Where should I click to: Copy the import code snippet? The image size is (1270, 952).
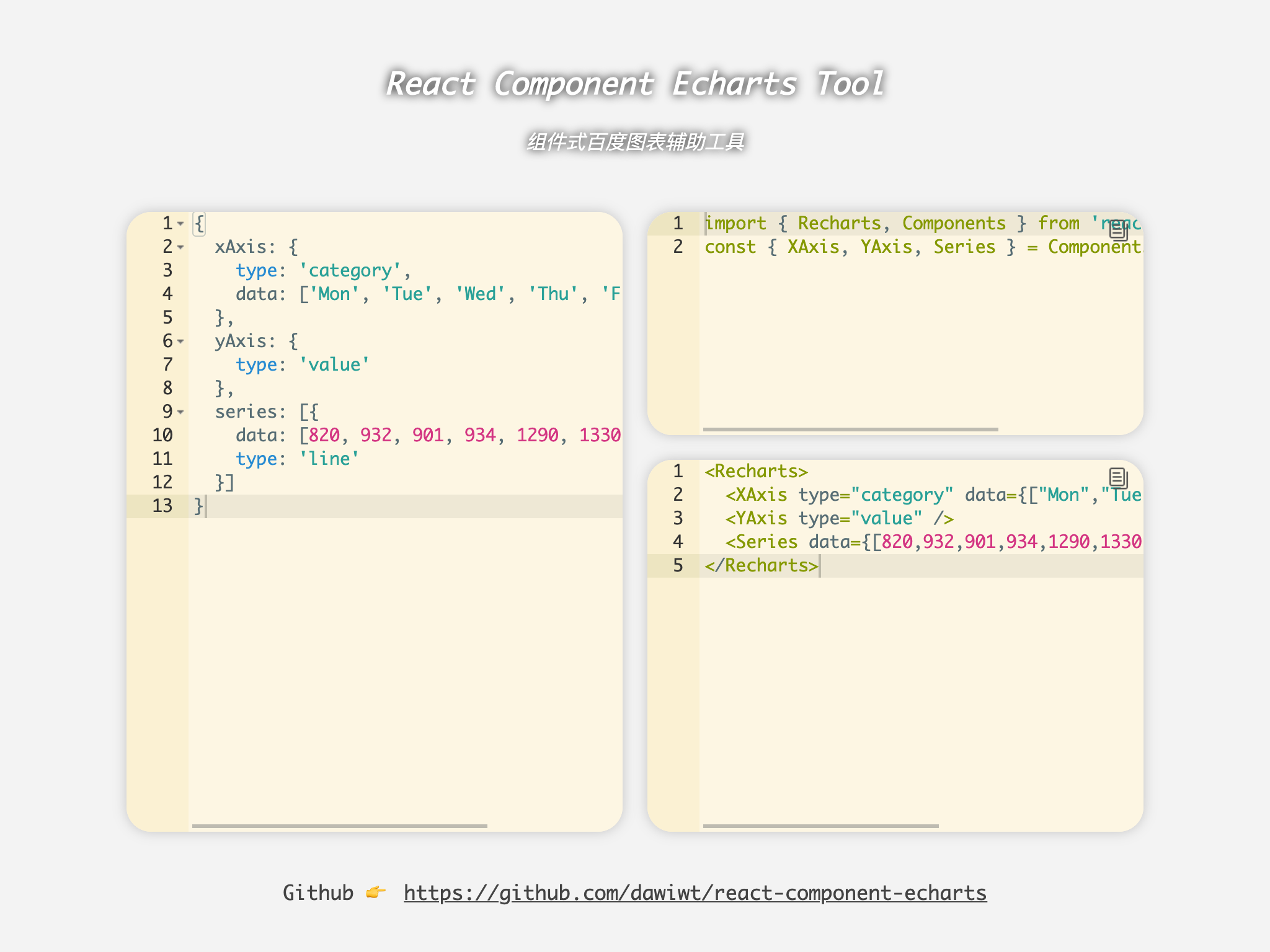[x=1118, y=231]
